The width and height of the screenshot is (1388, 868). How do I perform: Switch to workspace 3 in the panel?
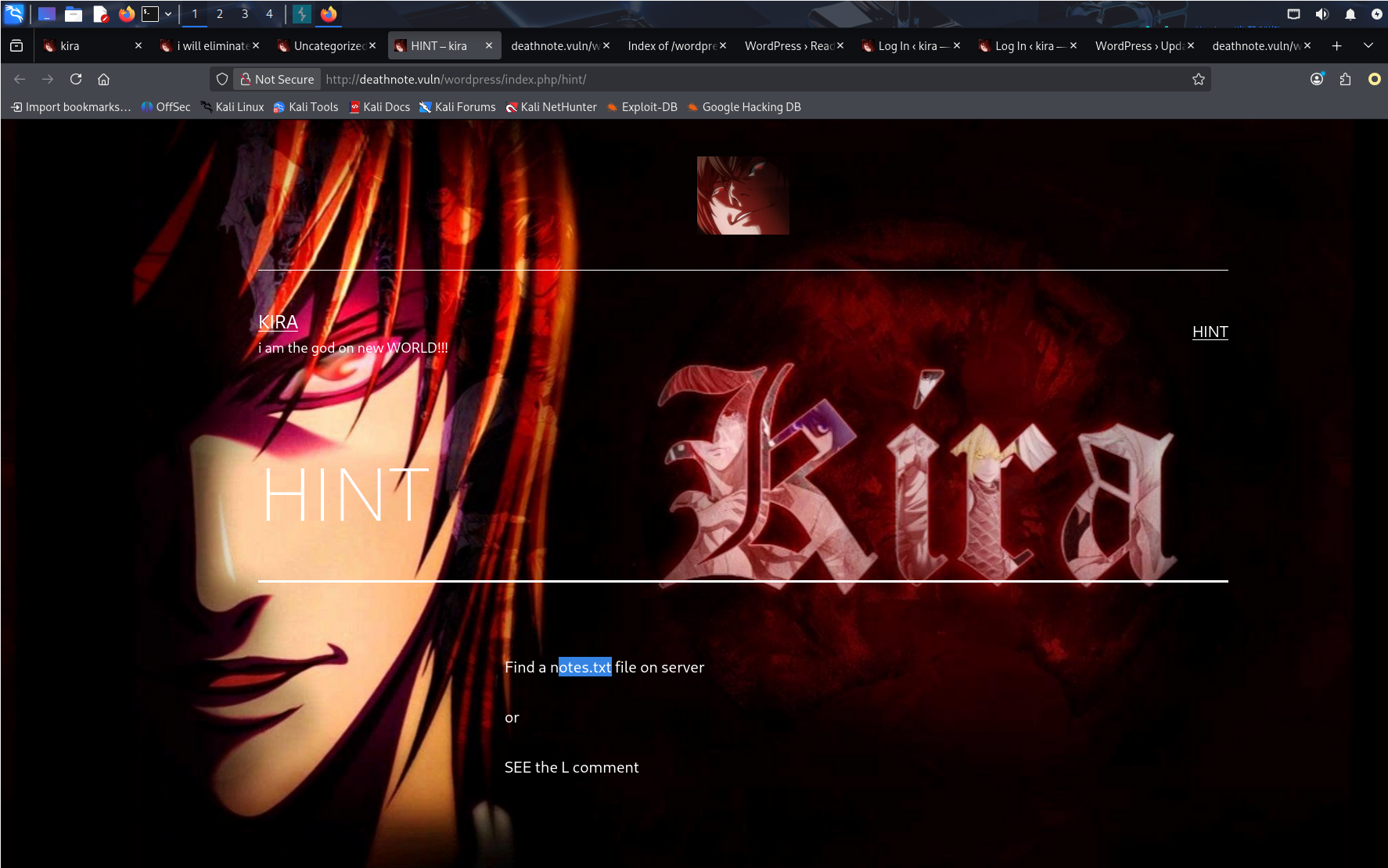pyautogui.click(x=245, y=14)
